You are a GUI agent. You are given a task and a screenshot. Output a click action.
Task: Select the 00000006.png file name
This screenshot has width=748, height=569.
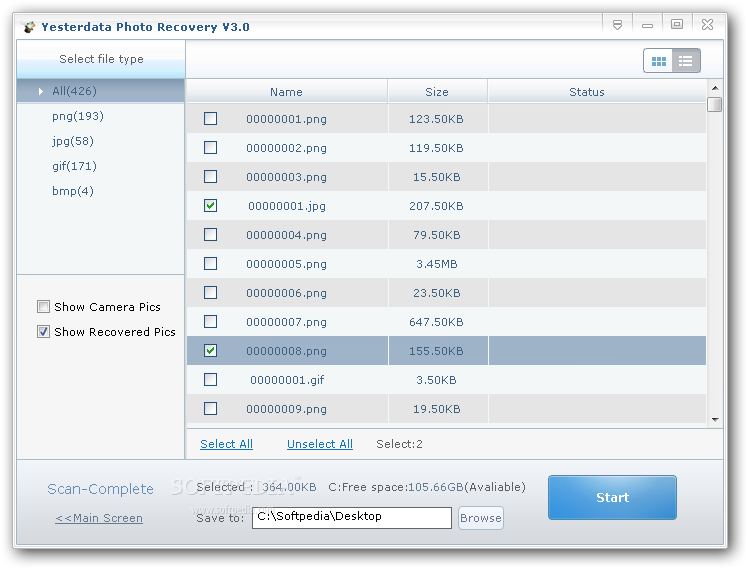287,293
